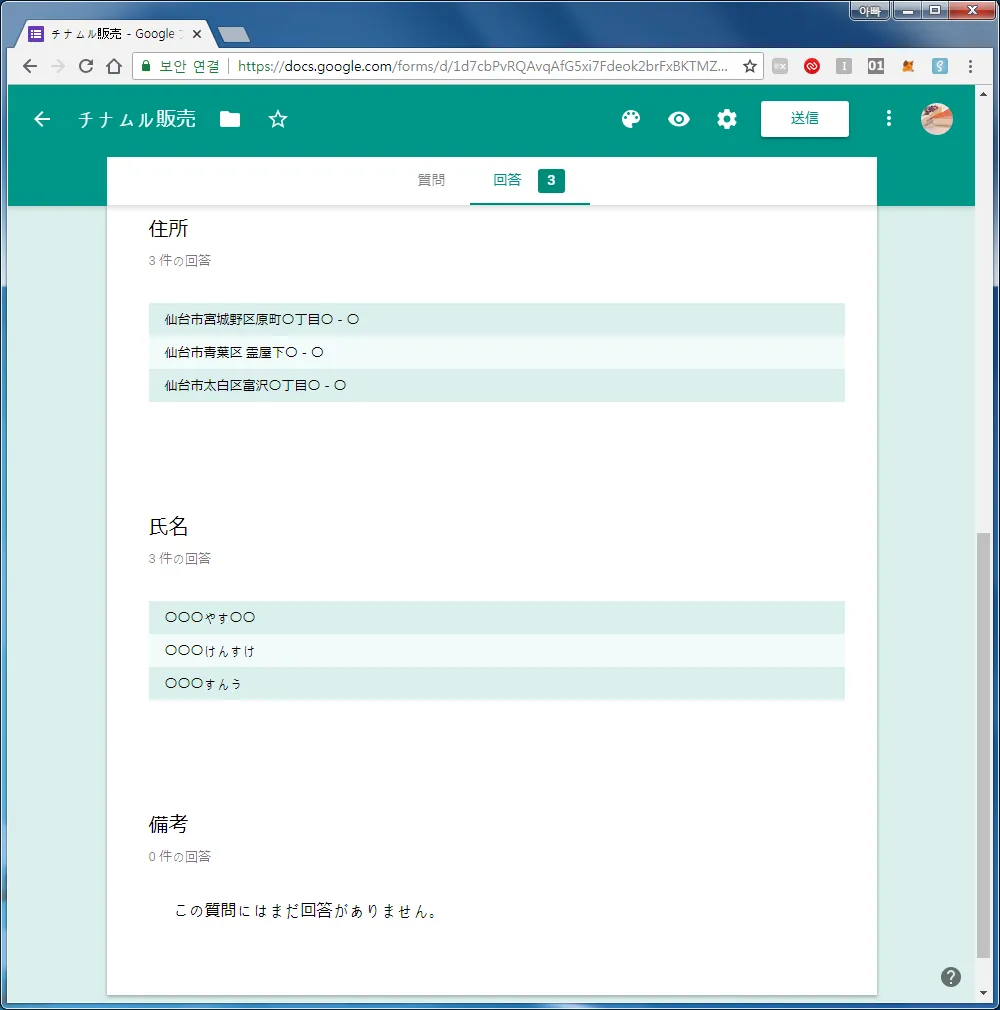The height and width of the screenshot is (1010, 1000).
Task: Click the help question mark button
Action: (951, 977)
